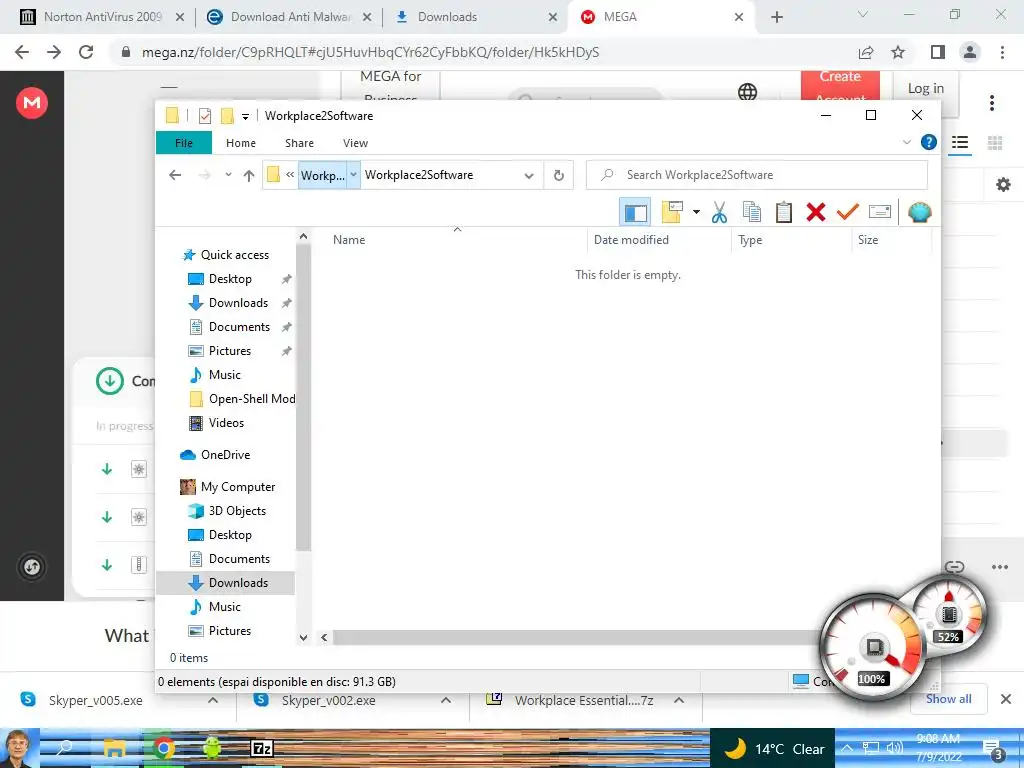The height and width of the screenshot is (768, 1024).
Task: Select My Computer in navigation pane
Action: click(x=238, y=487)
